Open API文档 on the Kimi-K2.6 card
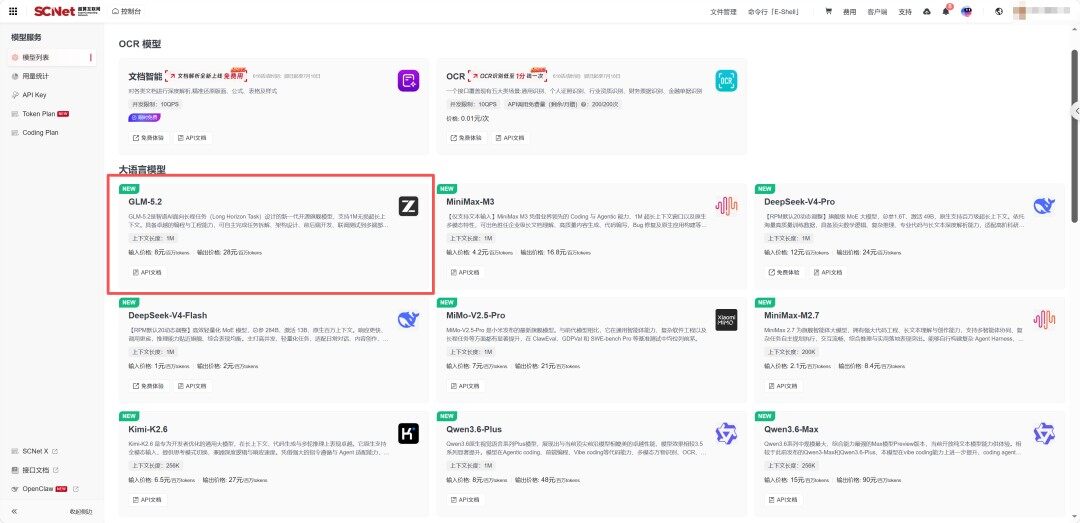Screen dimensions: 1080x523 tap(149, 500)
